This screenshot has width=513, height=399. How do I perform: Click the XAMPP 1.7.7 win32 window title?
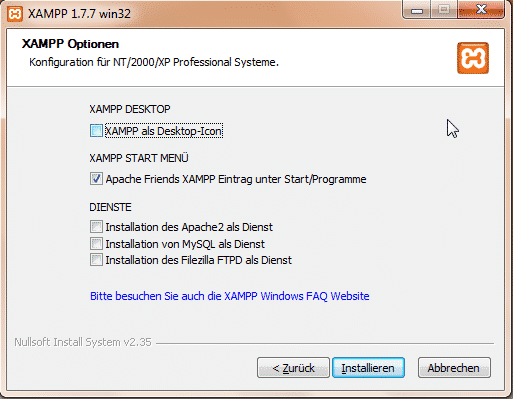tap(79, 14)
